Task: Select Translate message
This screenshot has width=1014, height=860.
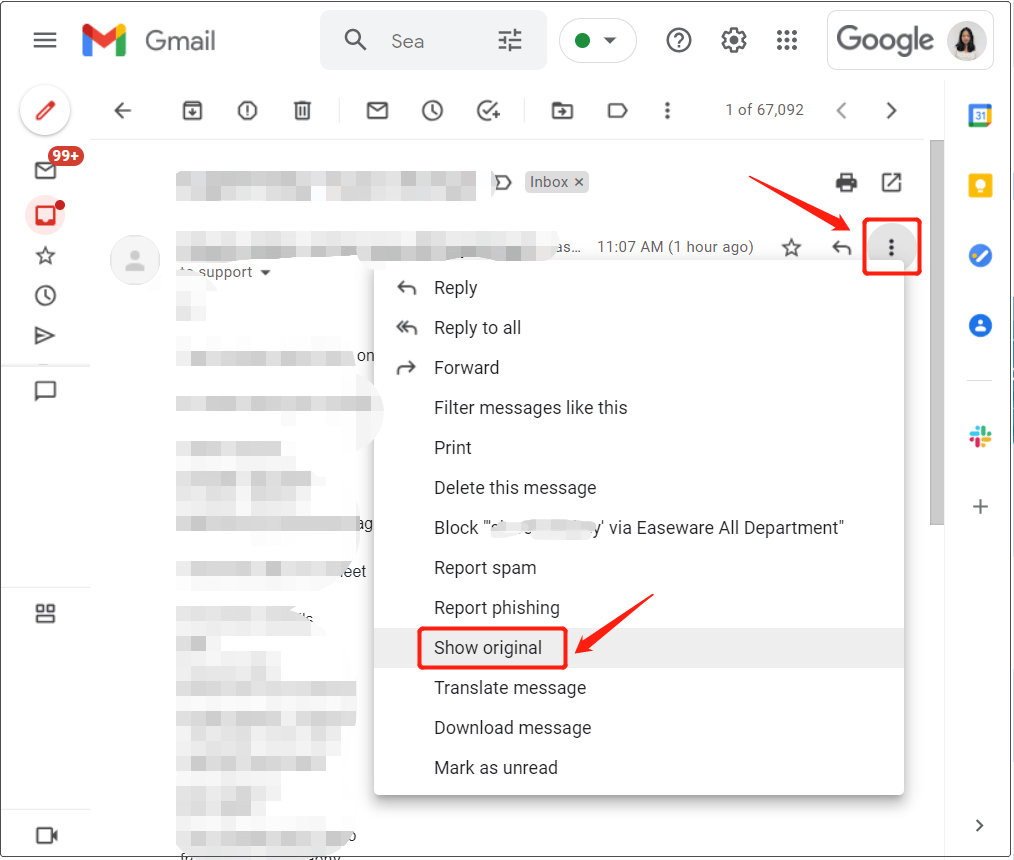Action: (638, 688)
